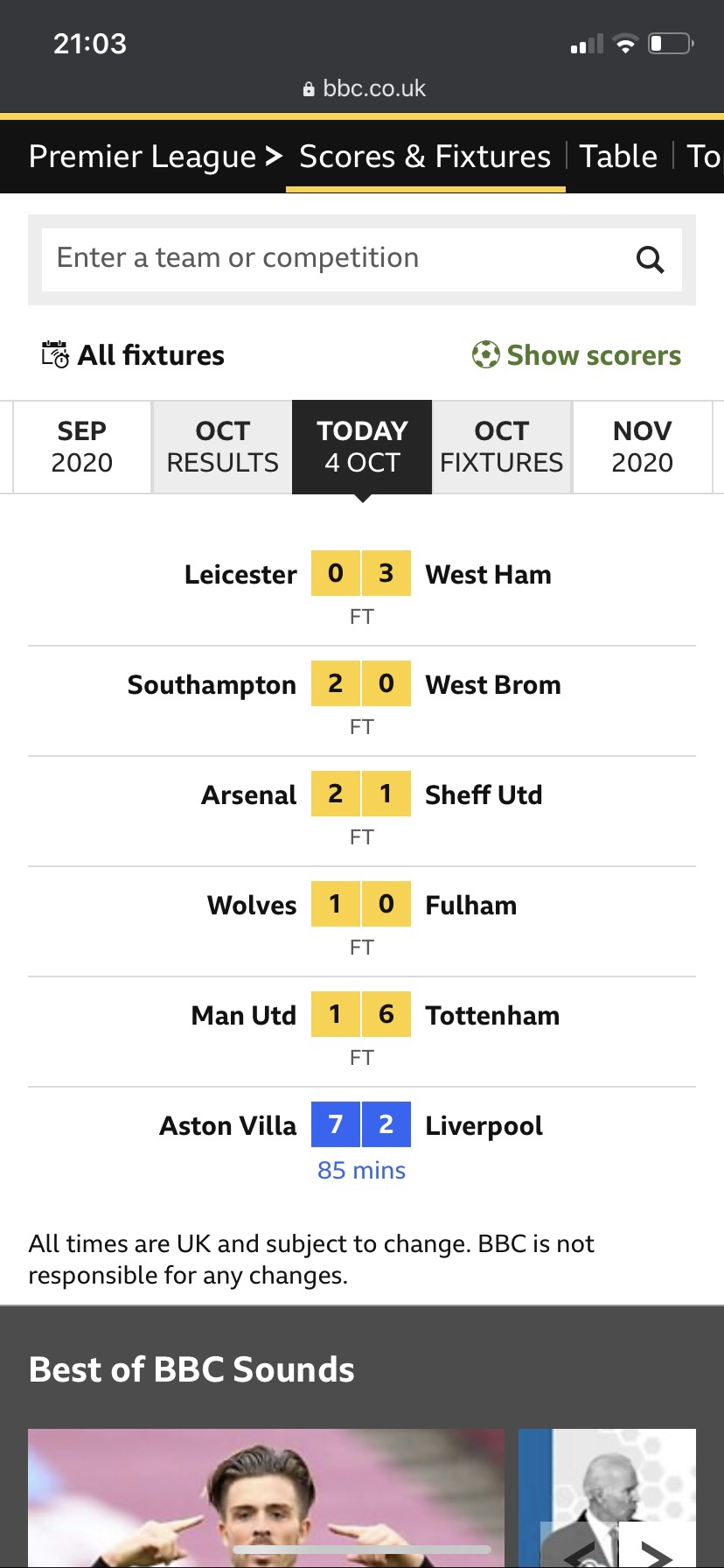724x1568 pixels.
Task: Open the Table menu item
Action: 618,156
